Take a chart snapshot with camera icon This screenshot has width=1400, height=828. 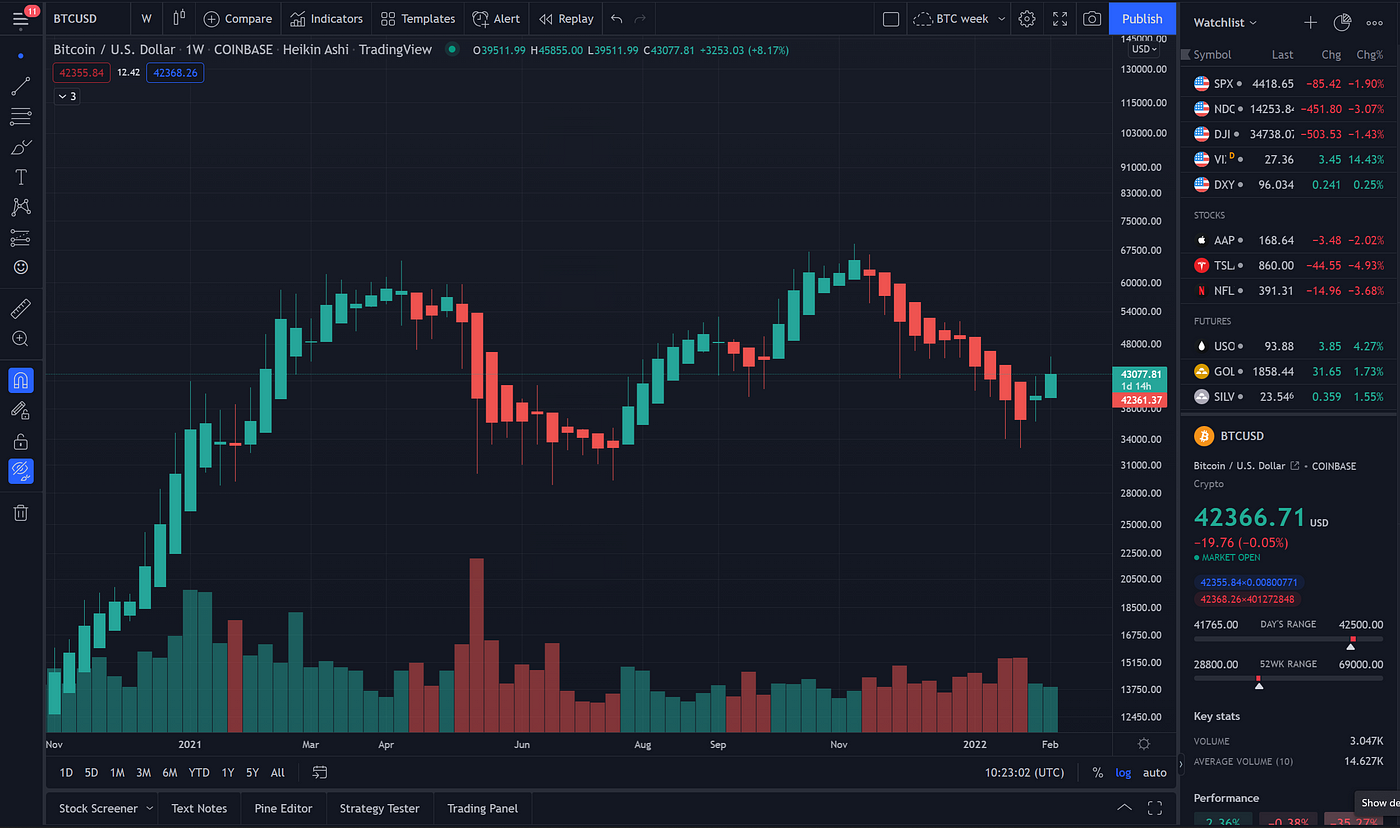[x=1092, y=18]
